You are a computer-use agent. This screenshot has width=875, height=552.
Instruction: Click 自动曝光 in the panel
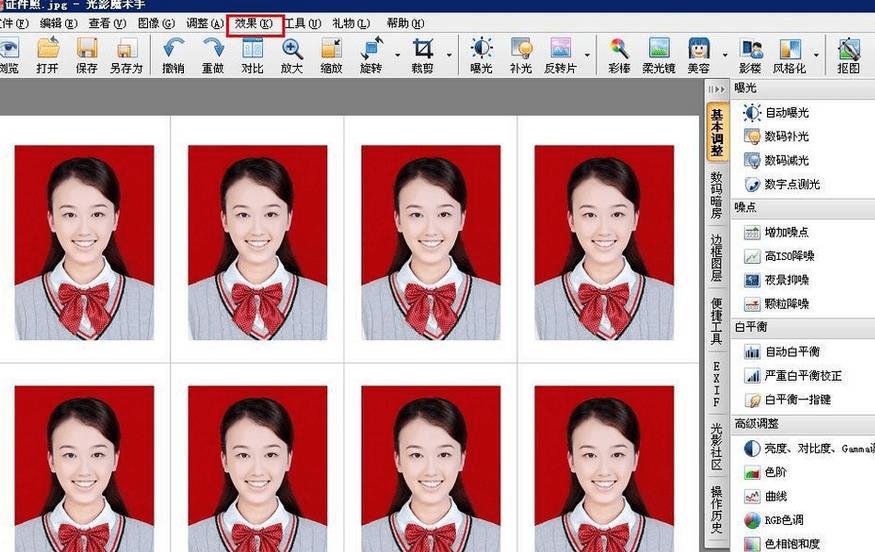(x=777, y=113)
